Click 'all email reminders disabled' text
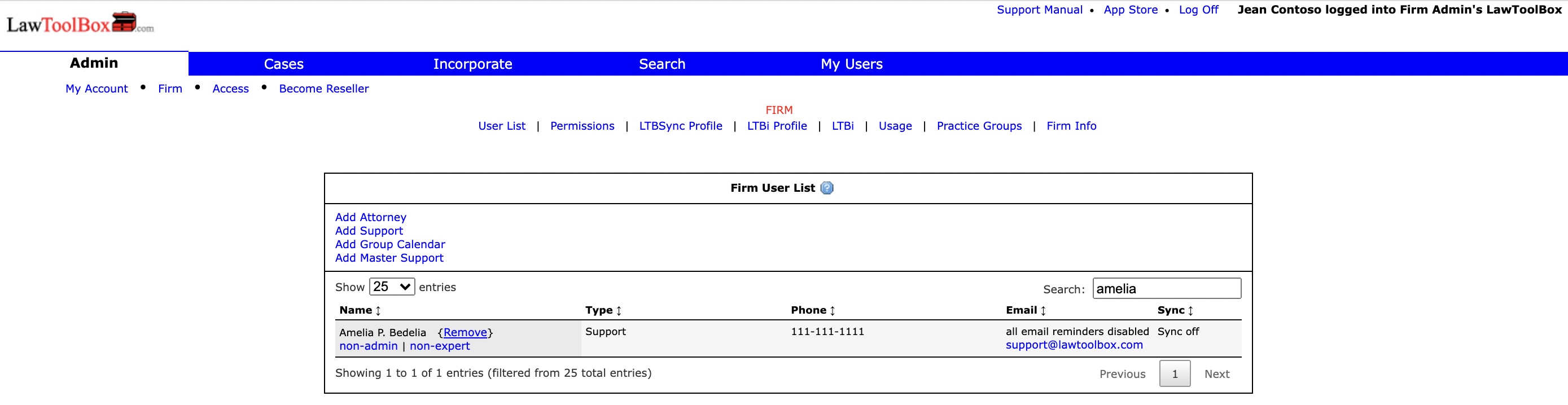Viewport: 1568px width, 405px height. pyautogui.click(x=1077, y=332)
